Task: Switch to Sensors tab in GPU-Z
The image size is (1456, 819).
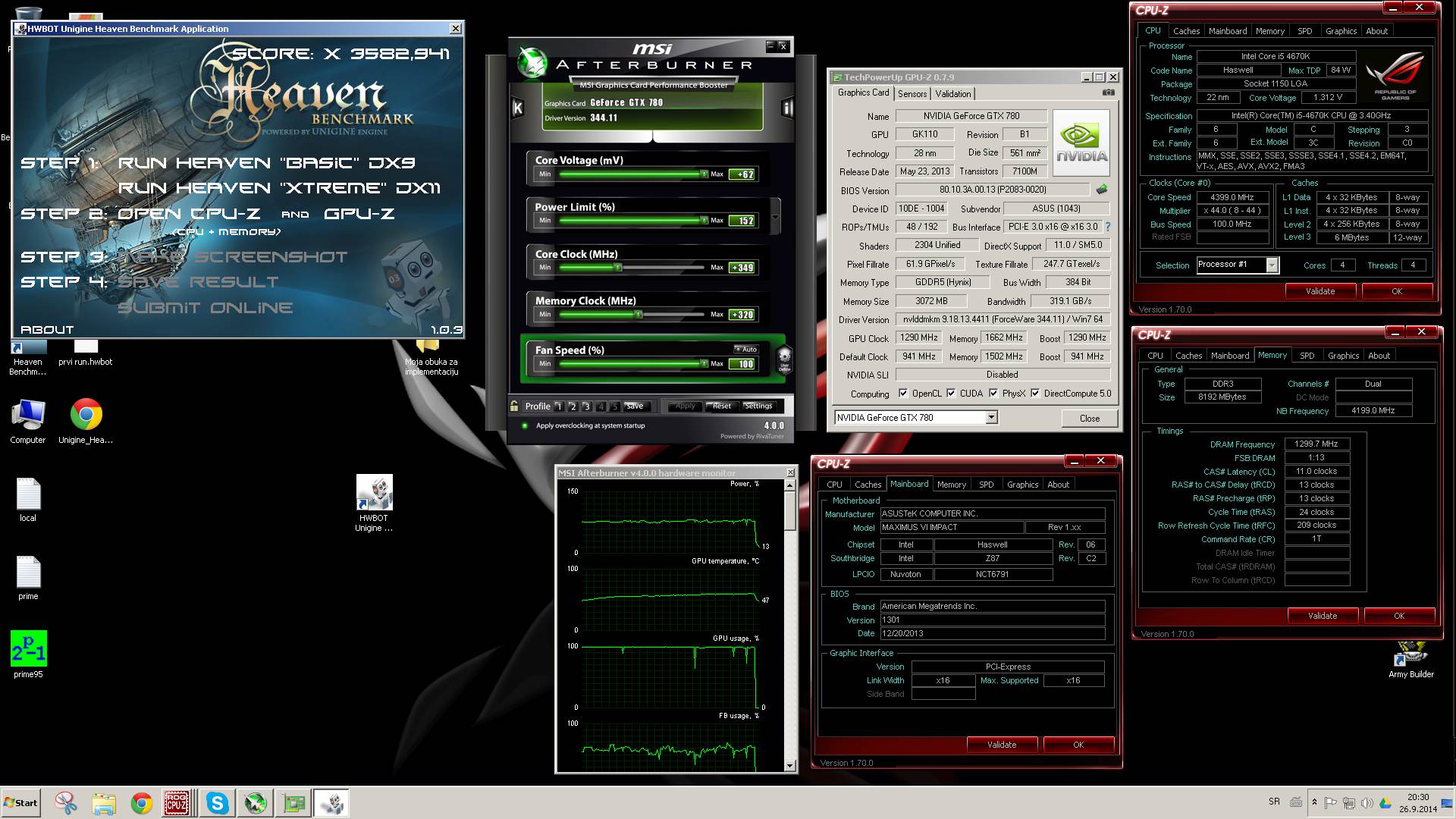Action: tap(912, 93)
